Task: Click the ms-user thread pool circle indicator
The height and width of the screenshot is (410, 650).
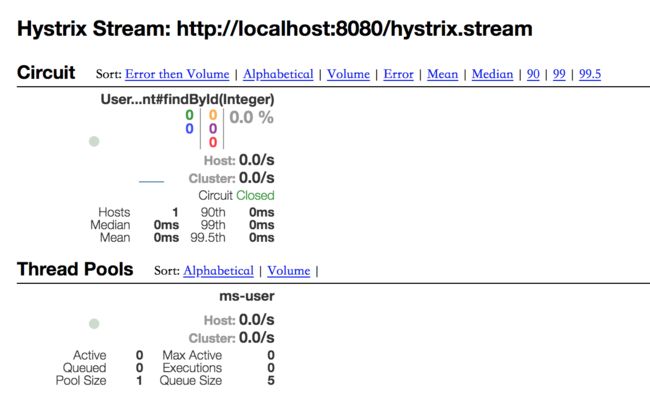Action: click(x=94, y=324)
